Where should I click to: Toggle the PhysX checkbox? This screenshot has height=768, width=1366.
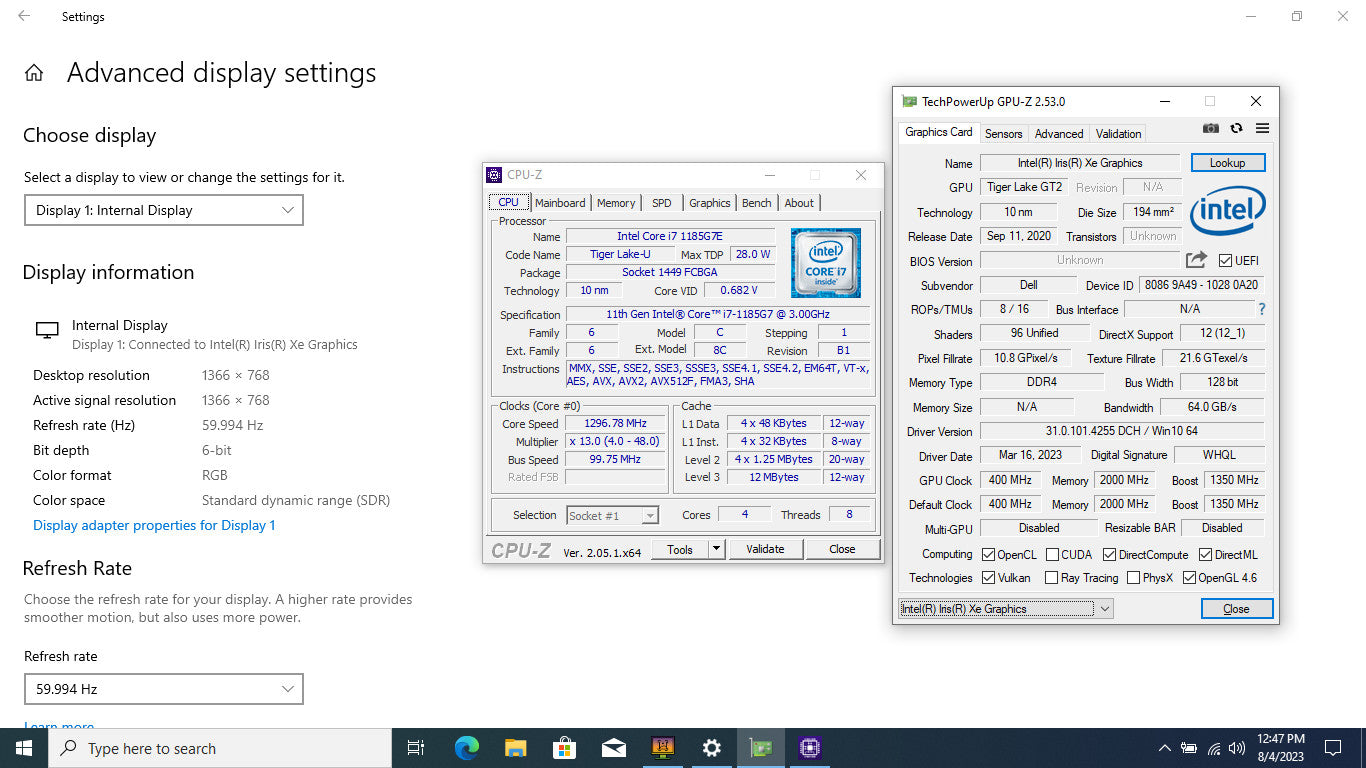click(x=1133, y=578)
